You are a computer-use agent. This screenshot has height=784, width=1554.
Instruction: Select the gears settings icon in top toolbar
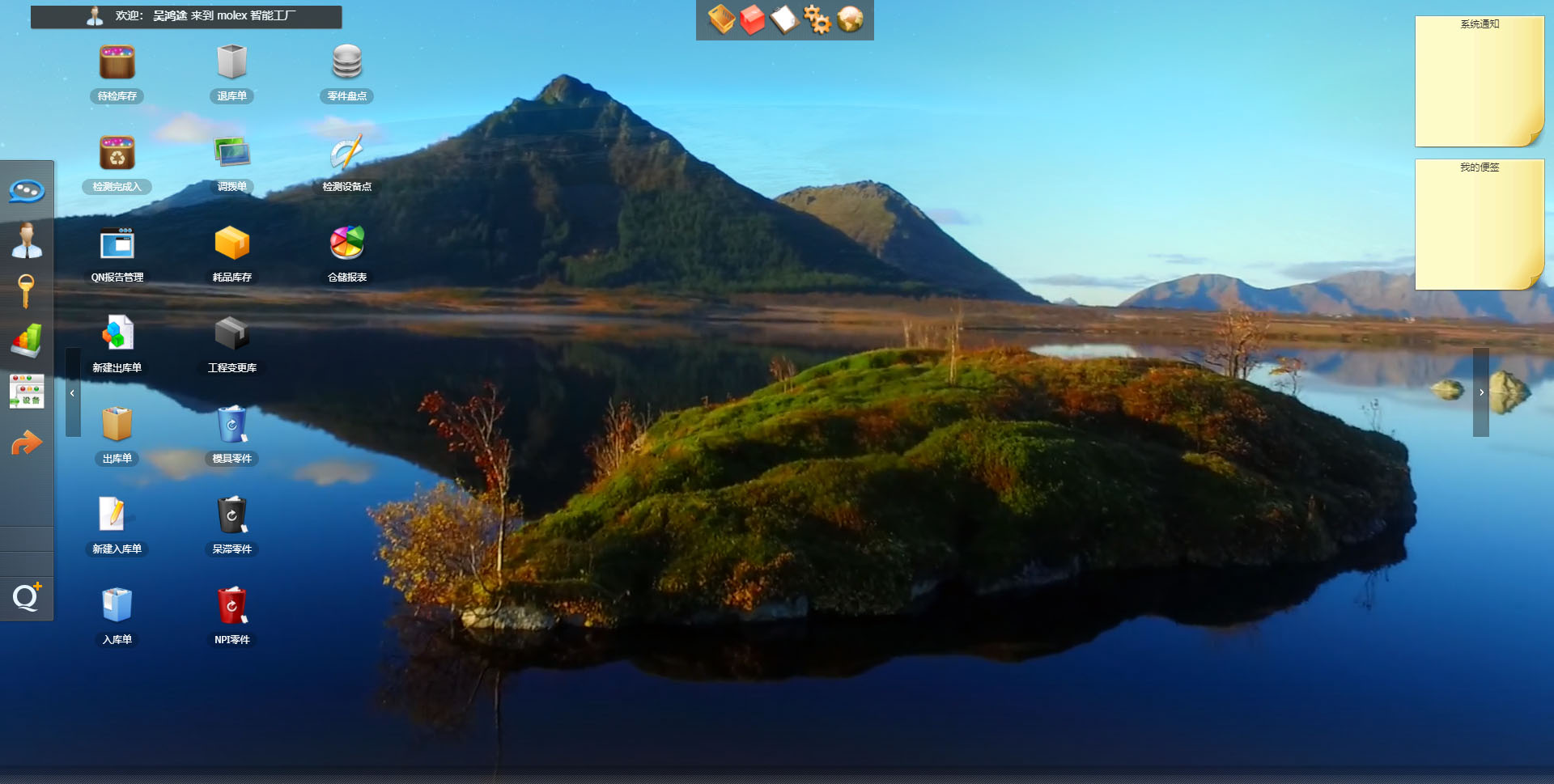(x=817, y=19)
